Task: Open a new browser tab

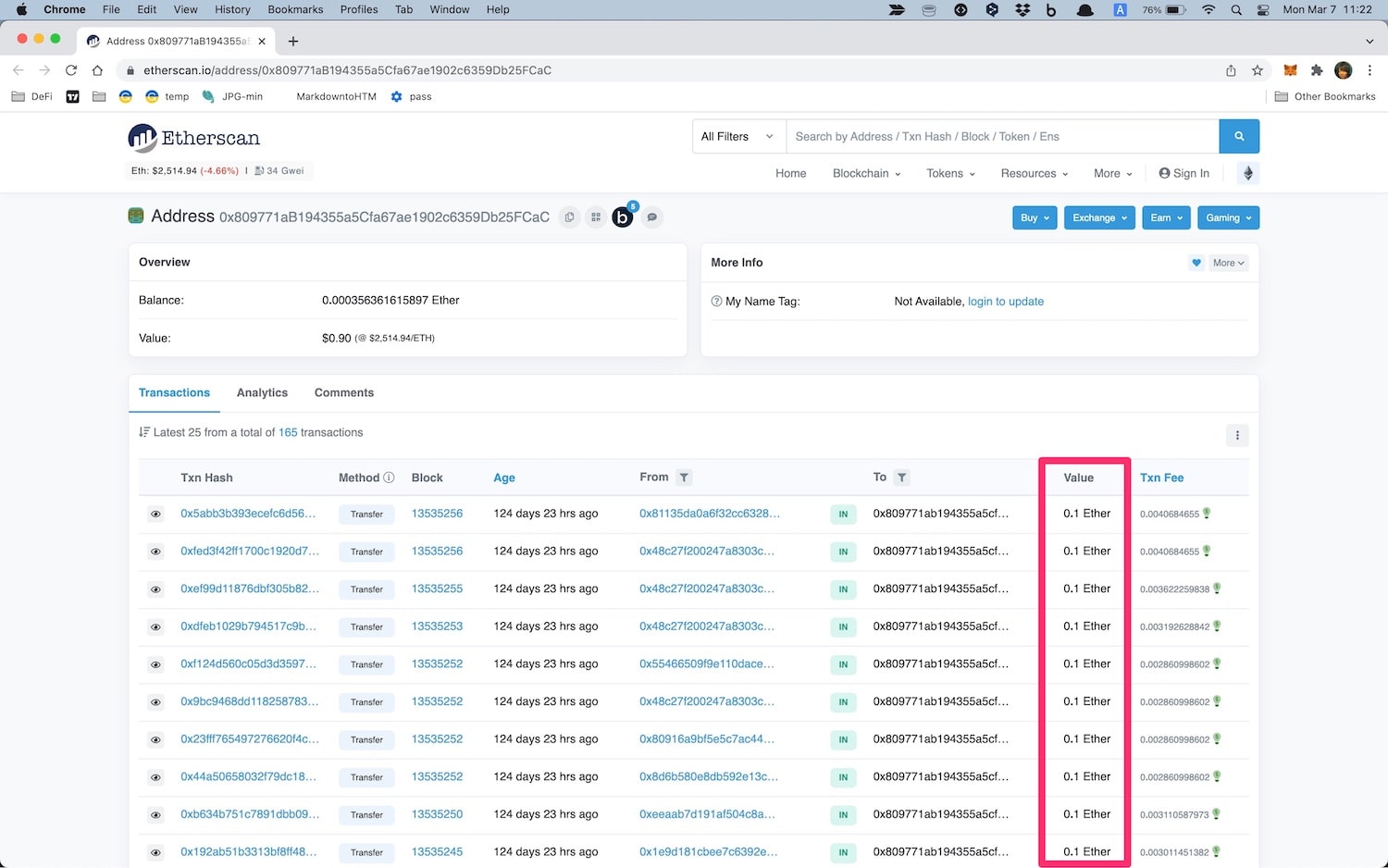Action: (293, 41)
